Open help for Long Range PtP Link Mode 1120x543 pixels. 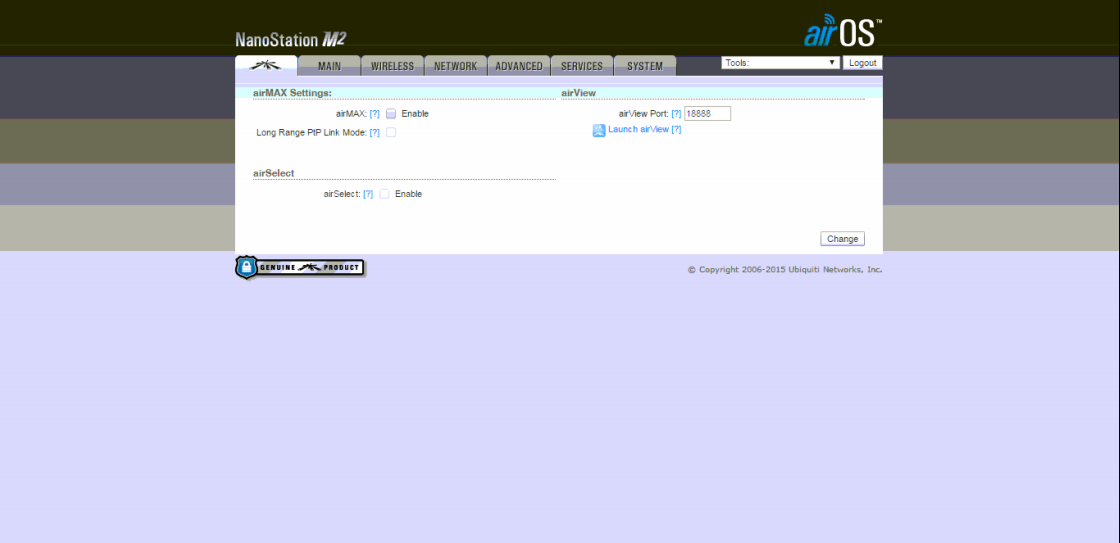[374, 132]
